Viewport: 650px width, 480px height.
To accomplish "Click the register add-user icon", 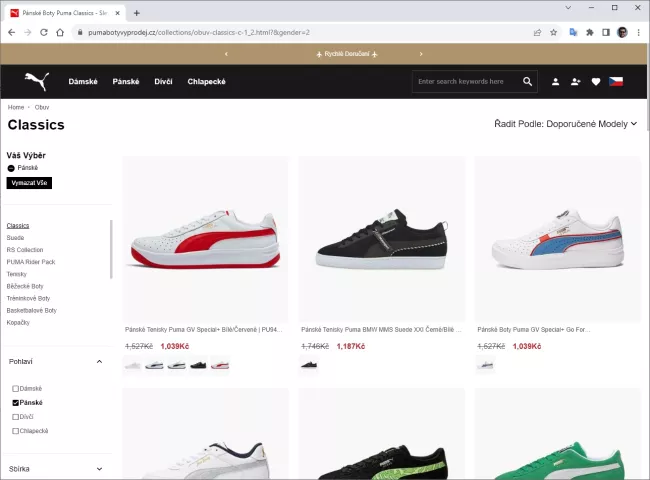I will click(575, 82).
